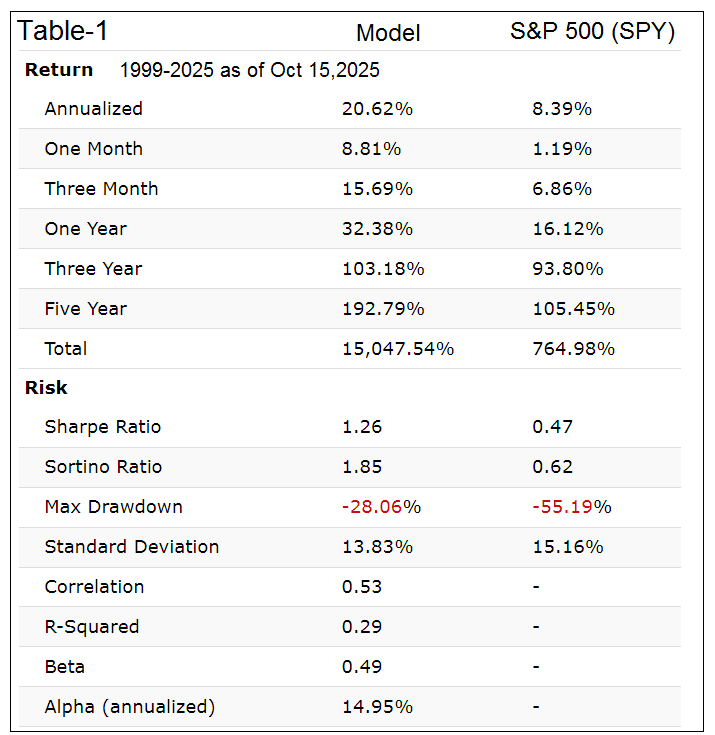Click the 1999-2025 date range text
The width and height of the screenshot is (715, 735).
tap(249, 71)
